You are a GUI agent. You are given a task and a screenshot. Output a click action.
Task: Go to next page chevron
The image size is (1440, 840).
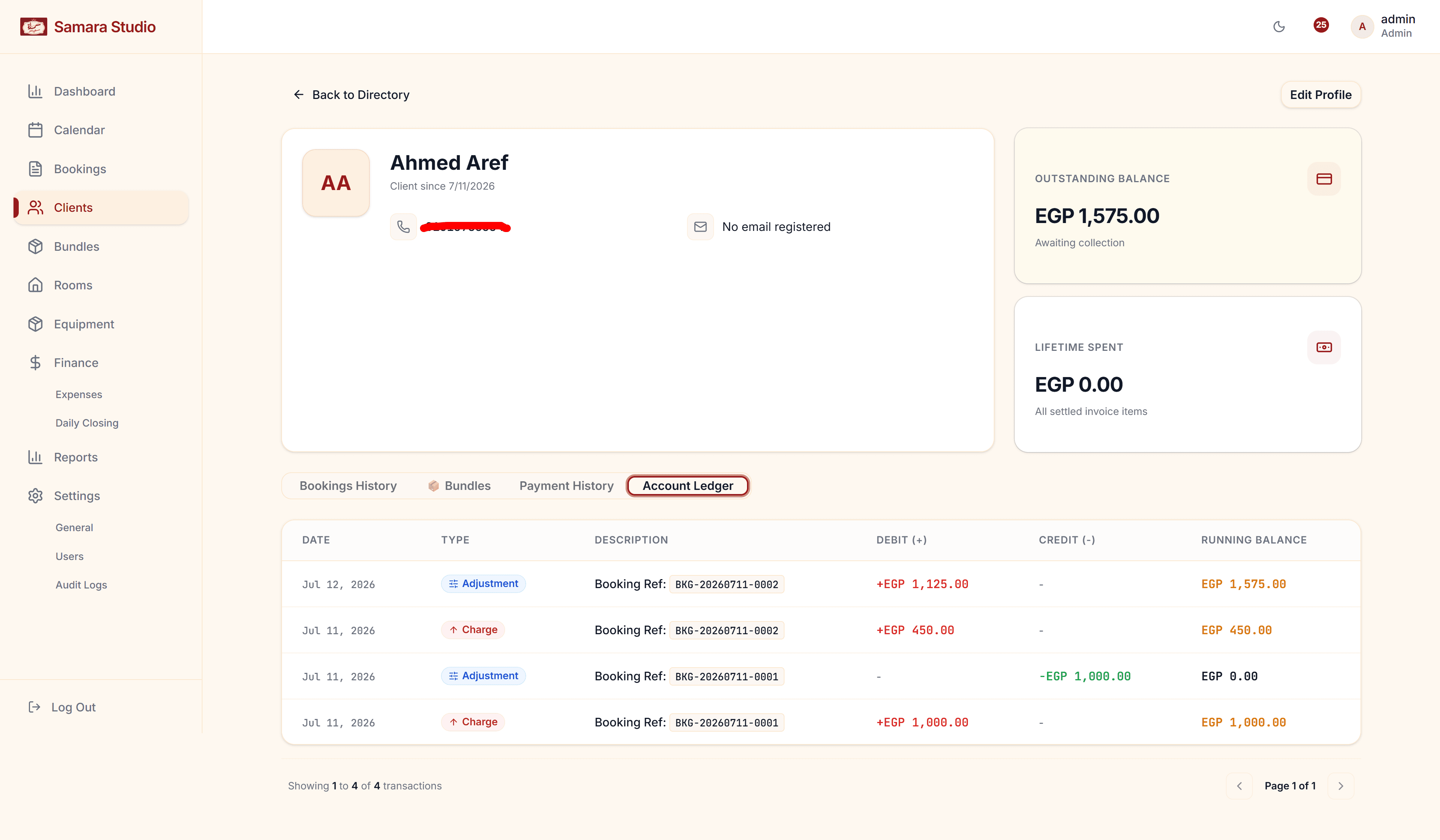click(x=1341, y=786)
